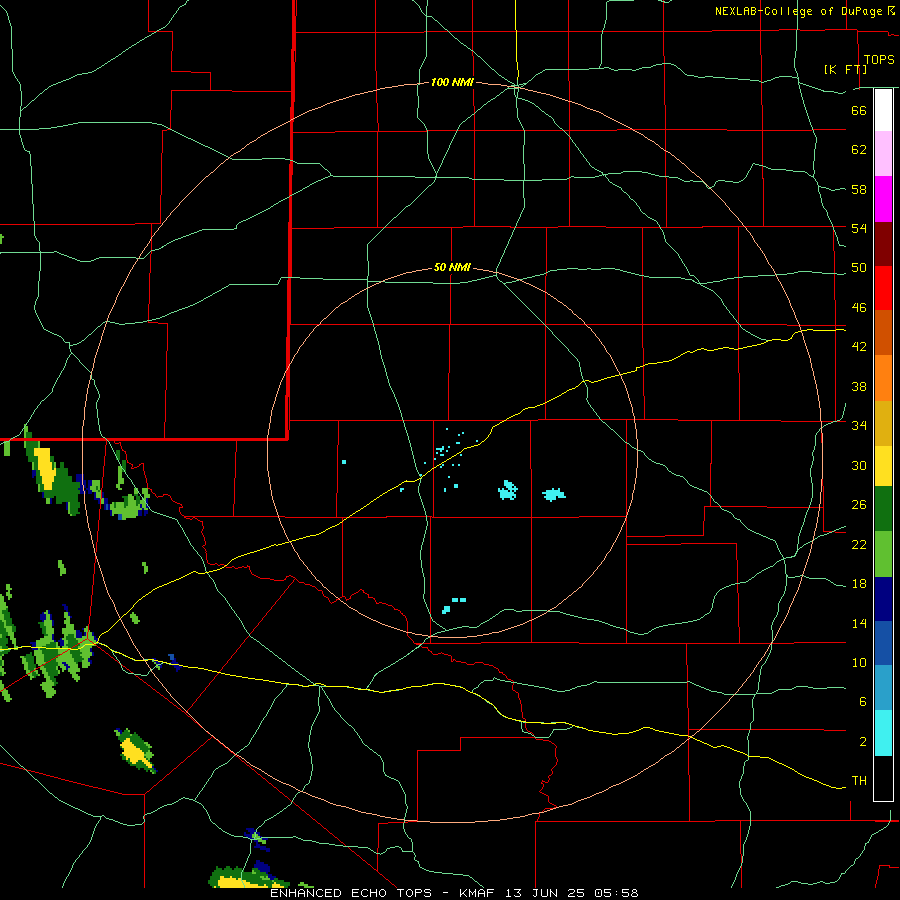Click the black TH threshold legend swatch
900x900 pixels.
[x=883, y=778]
